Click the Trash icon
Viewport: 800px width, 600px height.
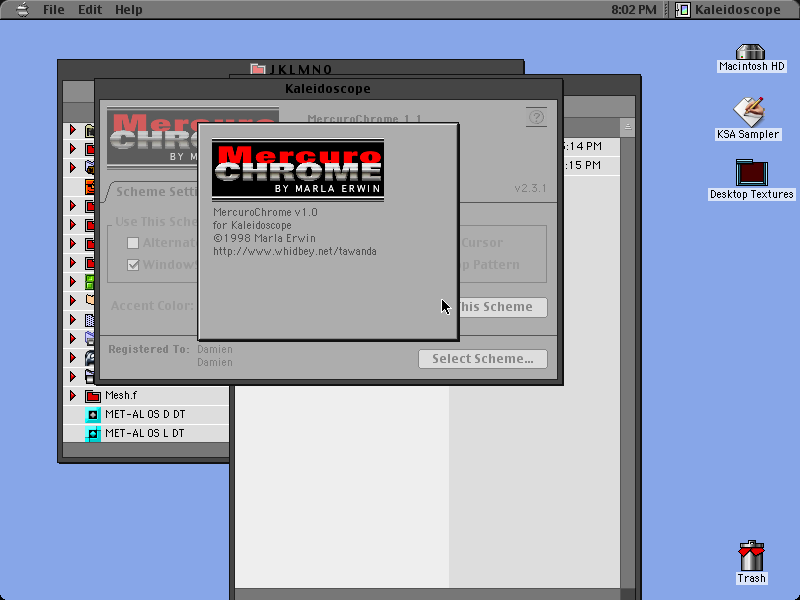click(x=752, y=556)
